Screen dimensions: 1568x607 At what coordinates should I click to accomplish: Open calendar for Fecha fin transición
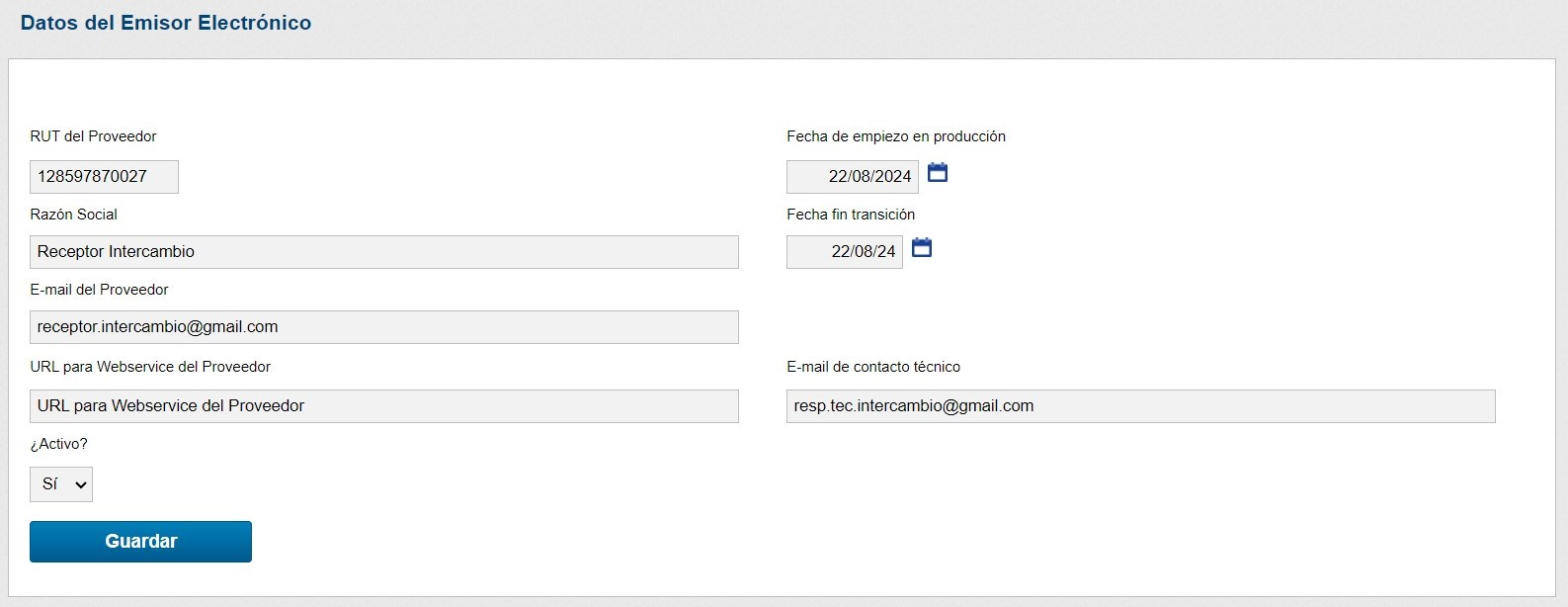921,248
